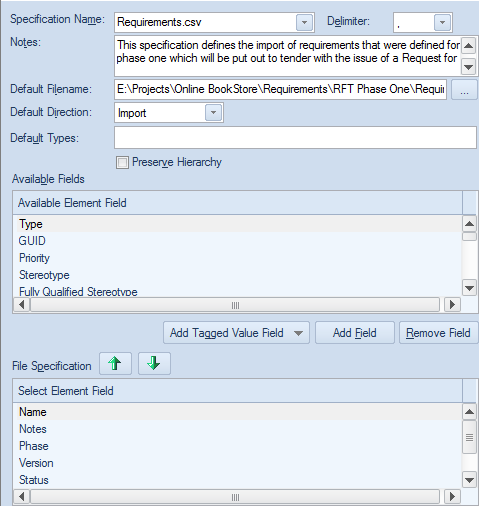The height and width of the screenshot is (506, 479).
Task: Click File Specification horizontal scroll right arrow
Action: click(452, 497)
